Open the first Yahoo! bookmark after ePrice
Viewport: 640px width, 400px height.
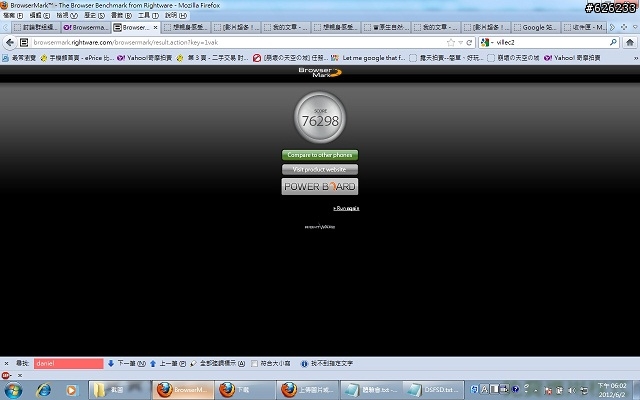pyautogui.click(x=144, y=58)
